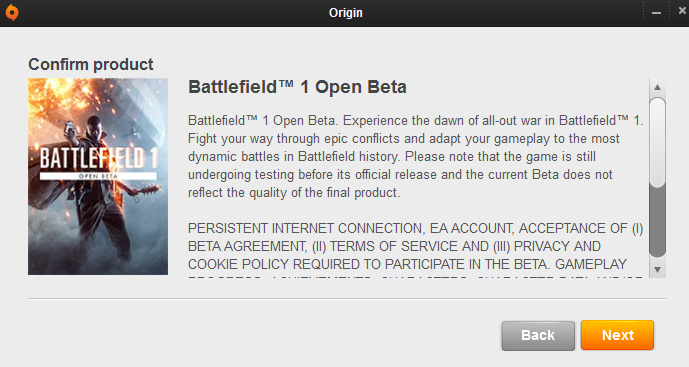Click the Confirm product heading
The height and width of the screenshot is (367, 689).
coord(91,65)
